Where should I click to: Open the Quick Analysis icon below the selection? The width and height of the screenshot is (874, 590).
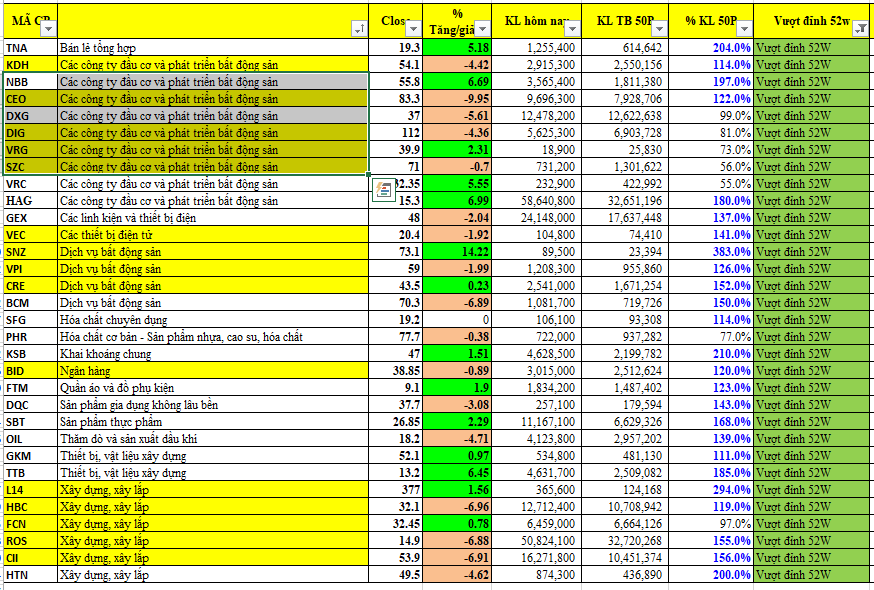coord(382,189)
